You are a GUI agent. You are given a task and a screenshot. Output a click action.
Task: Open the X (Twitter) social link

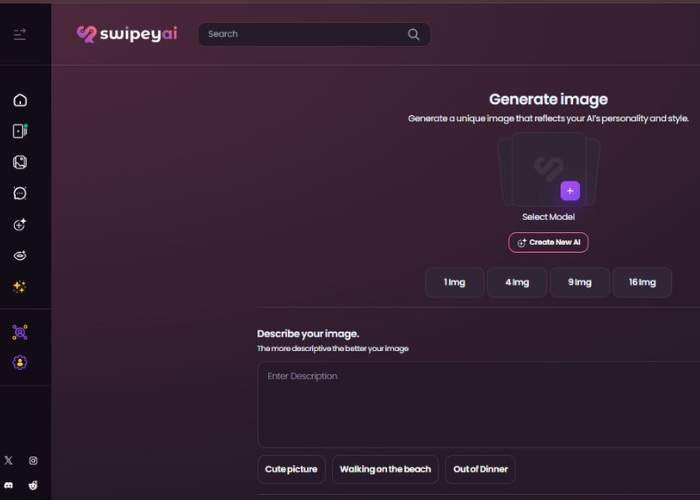pos(9,460)
